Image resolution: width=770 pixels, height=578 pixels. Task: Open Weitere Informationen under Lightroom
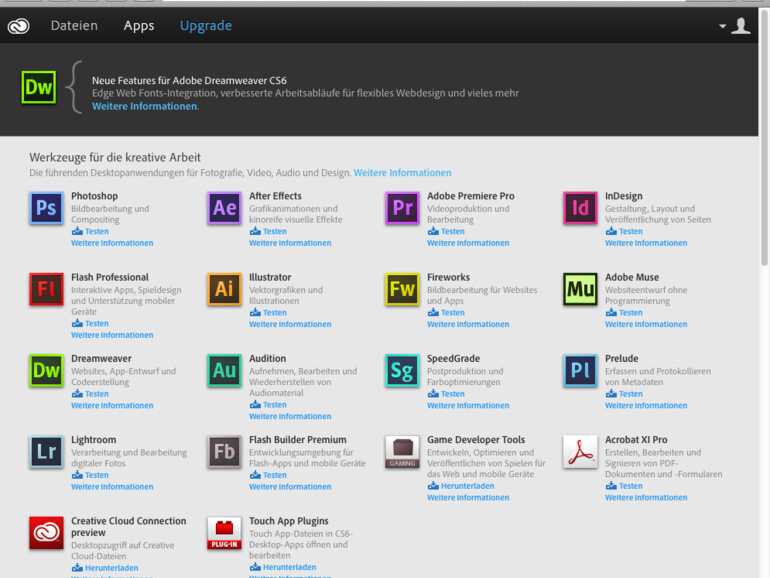[x=112, y=487]
